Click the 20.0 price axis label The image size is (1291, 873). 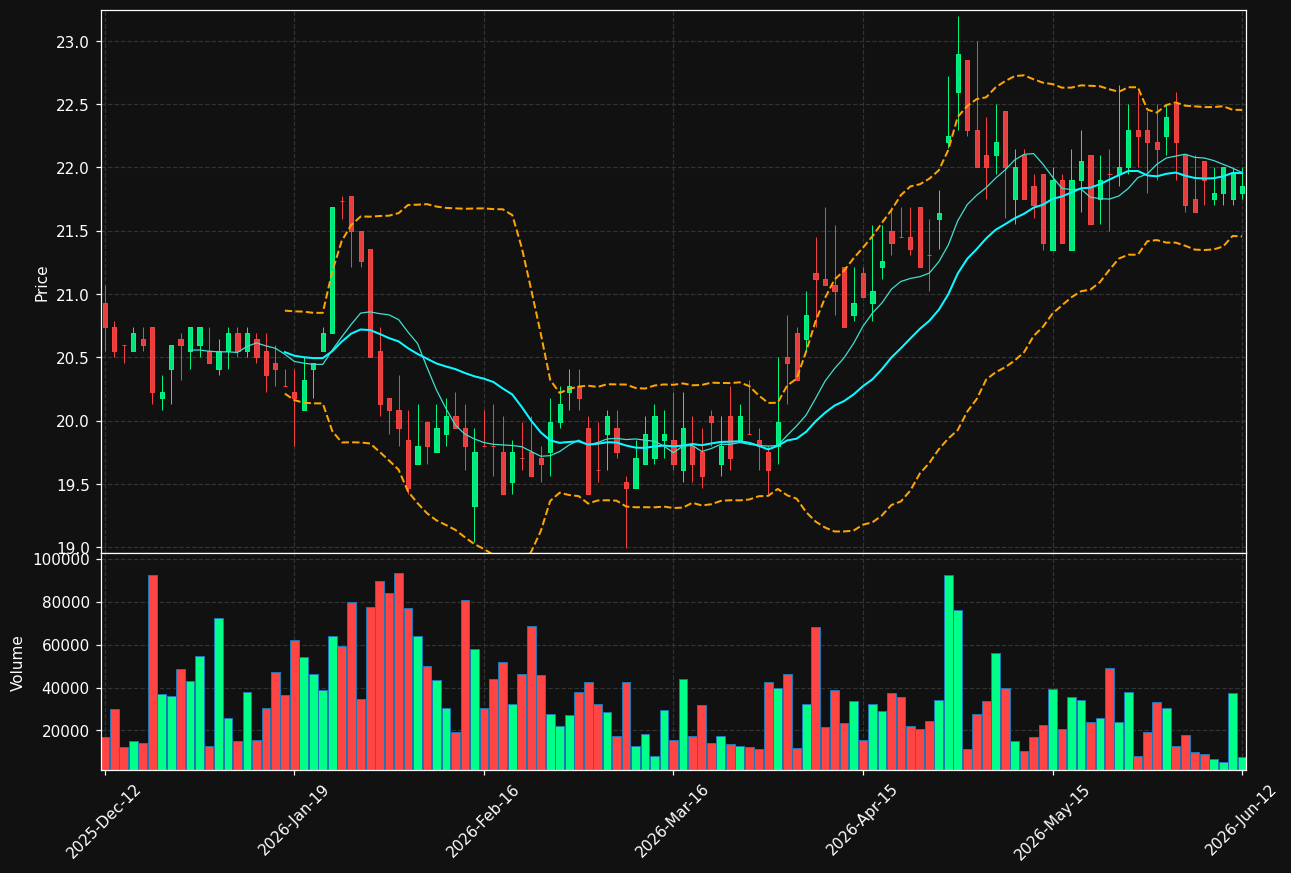74,421
